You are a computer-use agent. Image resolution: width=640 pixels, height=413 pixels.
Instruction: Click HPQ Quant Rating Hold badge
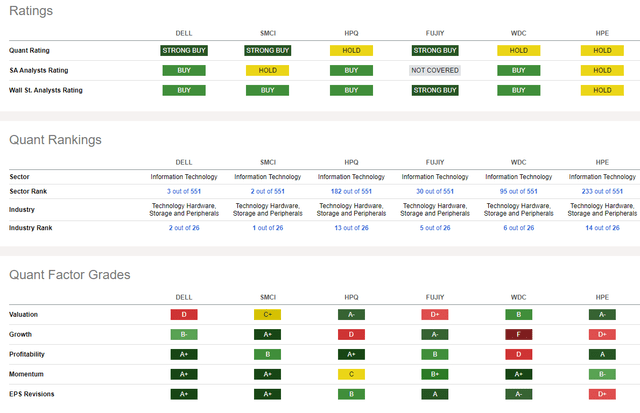351,51
